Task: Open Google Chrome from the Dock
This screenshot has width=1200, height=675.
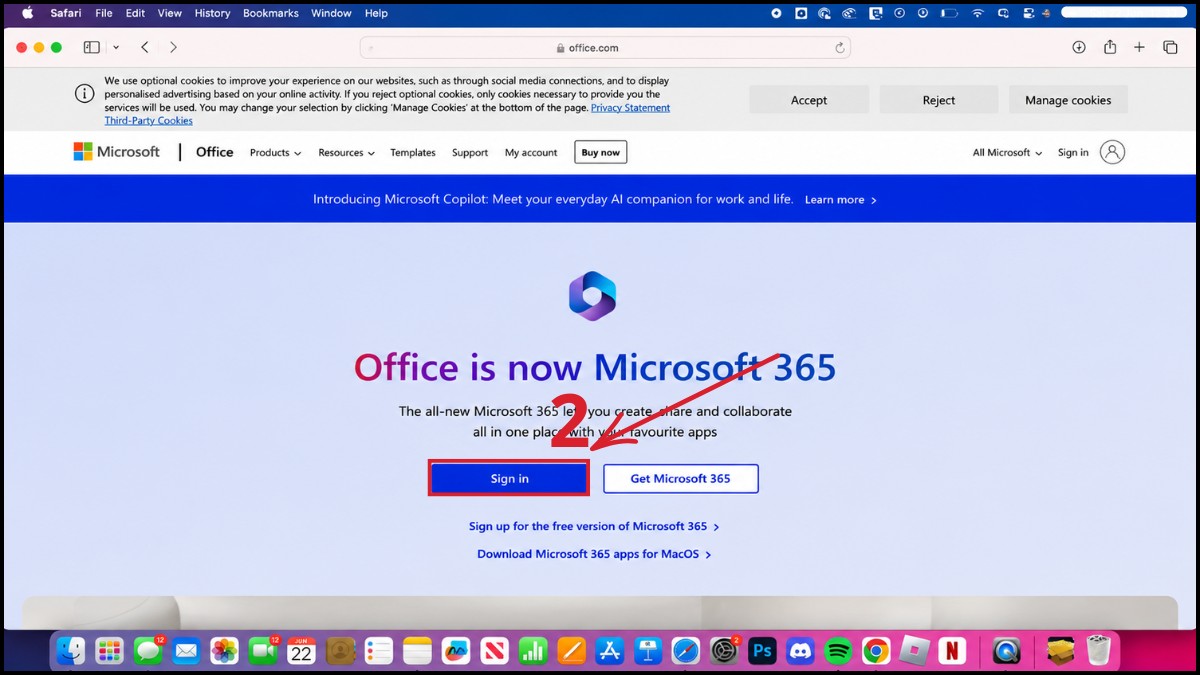Action: (876, 651)
